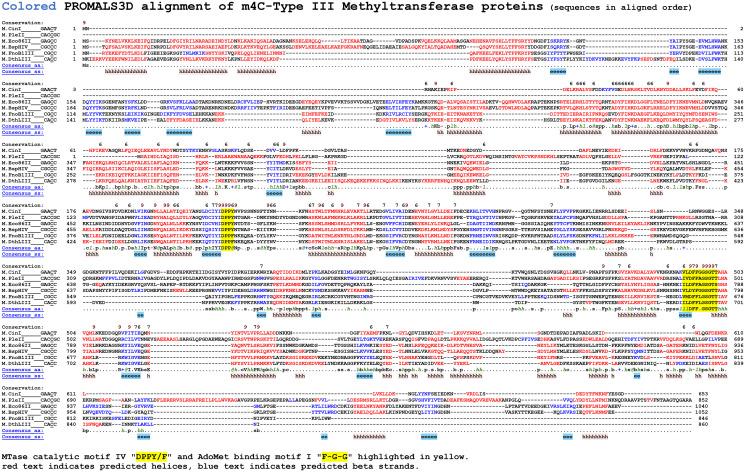Open the Consensus ss link in third alignment block
Image resolution: width=745 pixels, height=472 pixels.
pyautogui.click(x=23, y=193)
